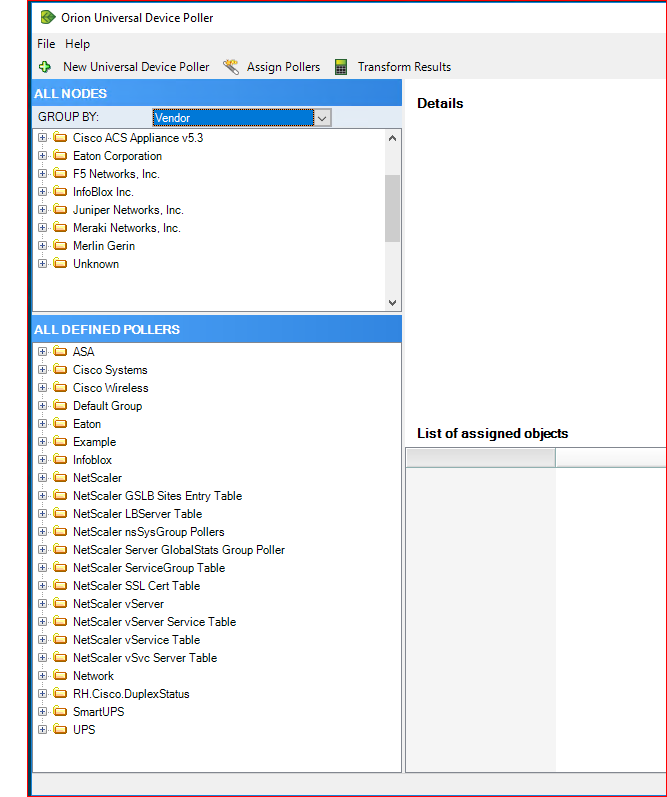667x797 pixels.
Task: Click the Cisco Wireless folder icon
Action: 60,387
